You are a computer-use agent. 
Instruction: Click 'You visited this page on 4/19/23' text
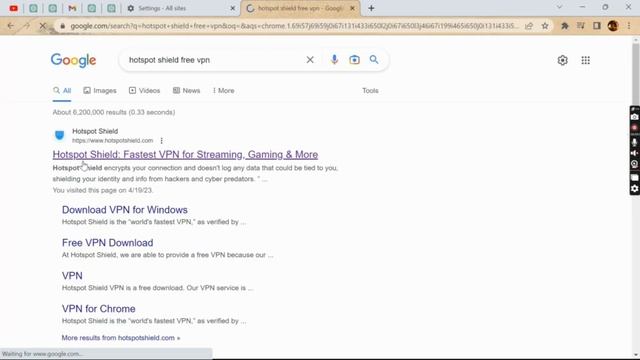103,190
